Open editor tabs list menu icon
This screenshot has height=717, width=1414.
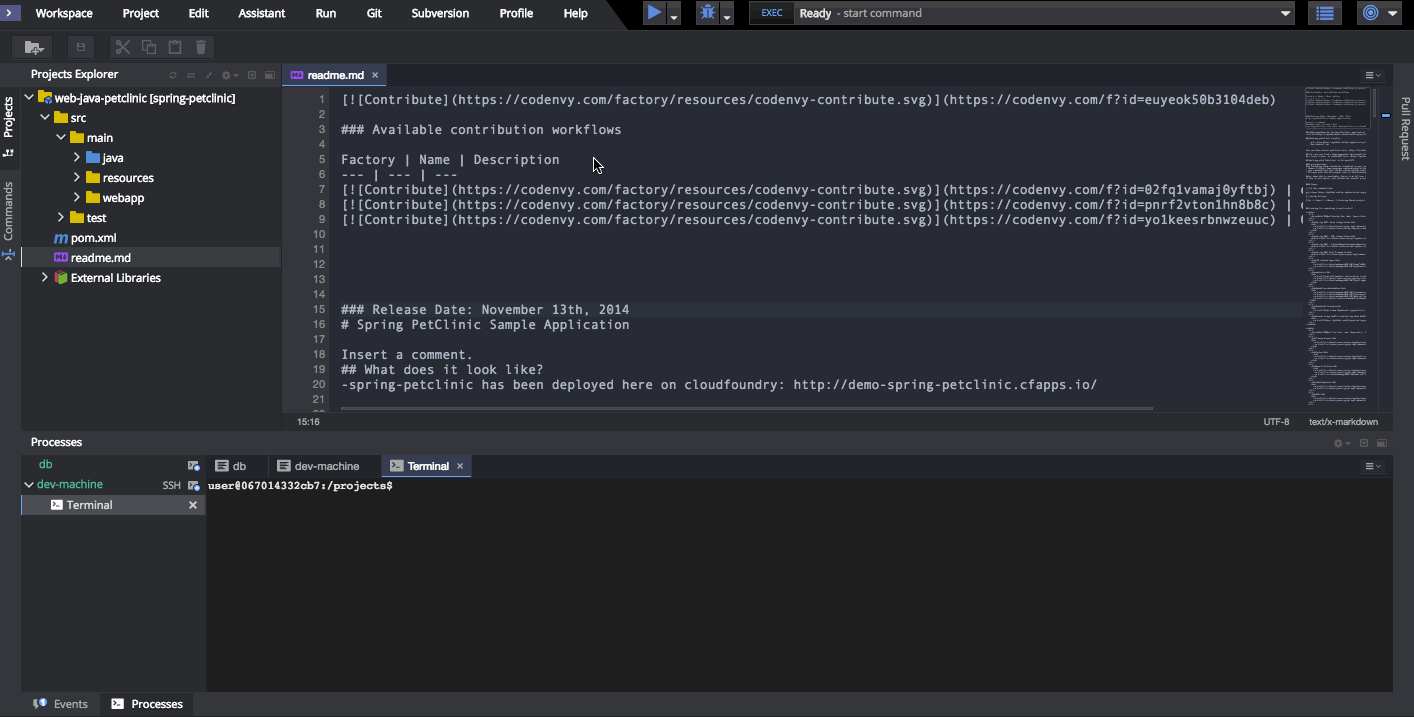(1373, 75)
